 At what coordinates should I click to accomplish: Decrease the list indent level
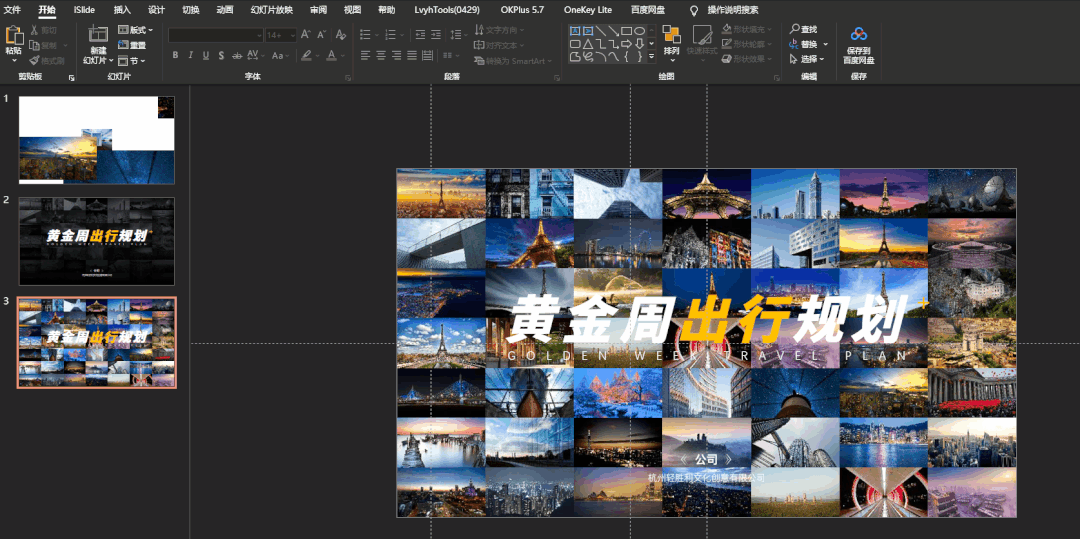(420, 34)
